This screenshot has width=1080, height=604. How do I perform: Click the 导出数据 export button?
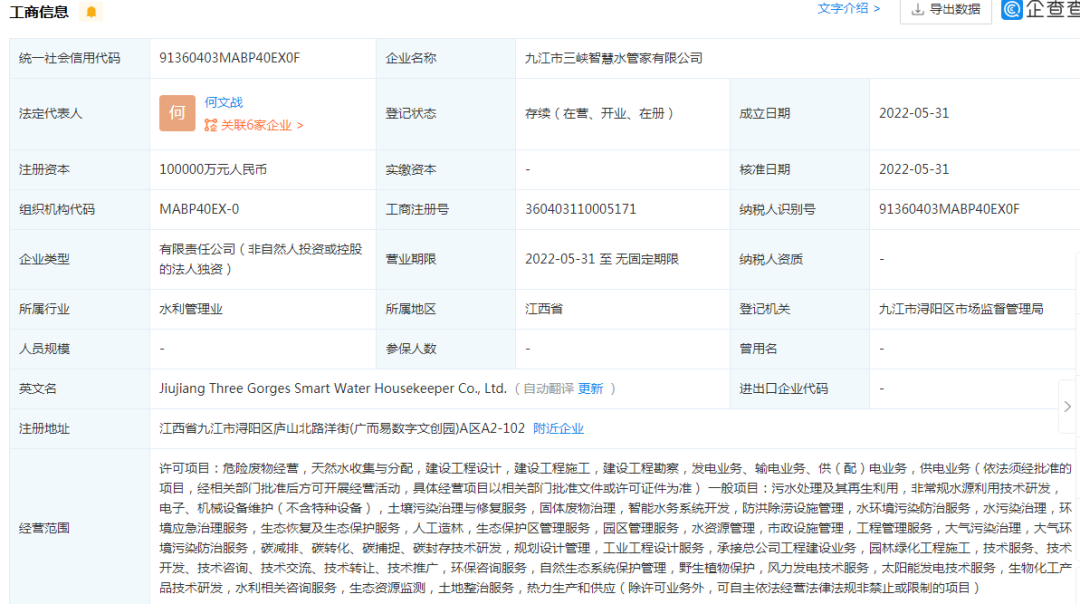point(945,10)
